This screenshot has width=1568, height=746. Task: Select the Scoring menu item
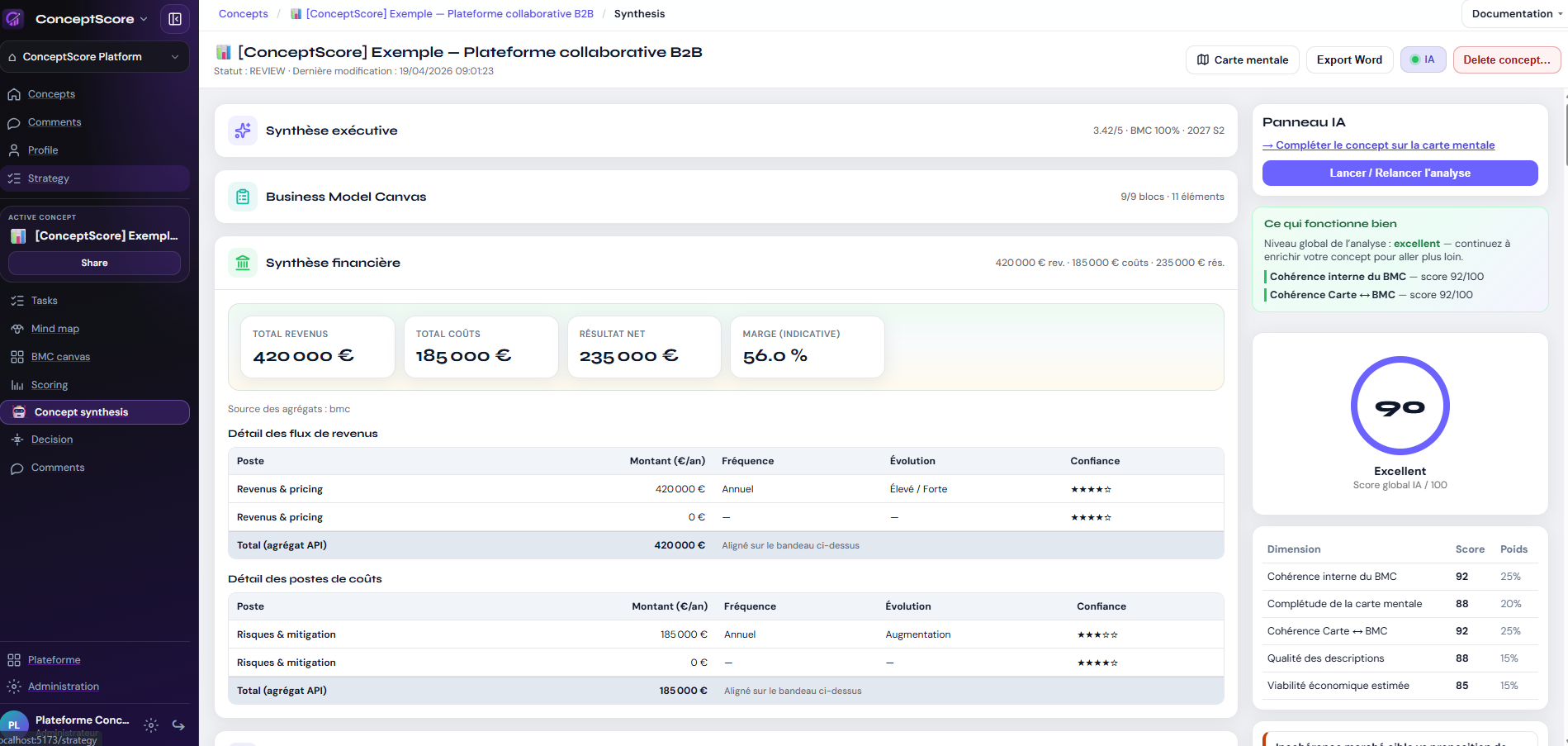[x=50, y=385]
